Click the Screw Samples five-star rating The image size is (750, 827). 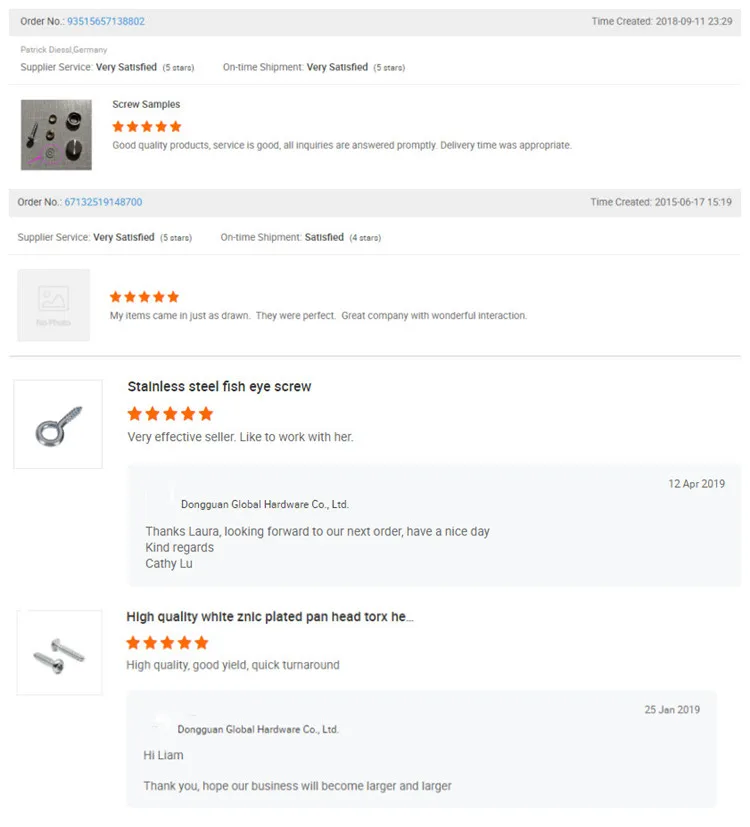[147, 127]
